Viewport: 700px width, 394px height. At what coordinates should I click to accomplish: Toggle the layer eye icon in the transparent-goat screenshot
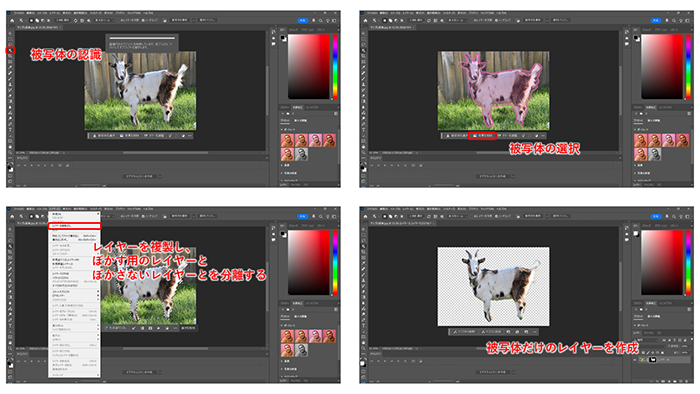(635, 360)
